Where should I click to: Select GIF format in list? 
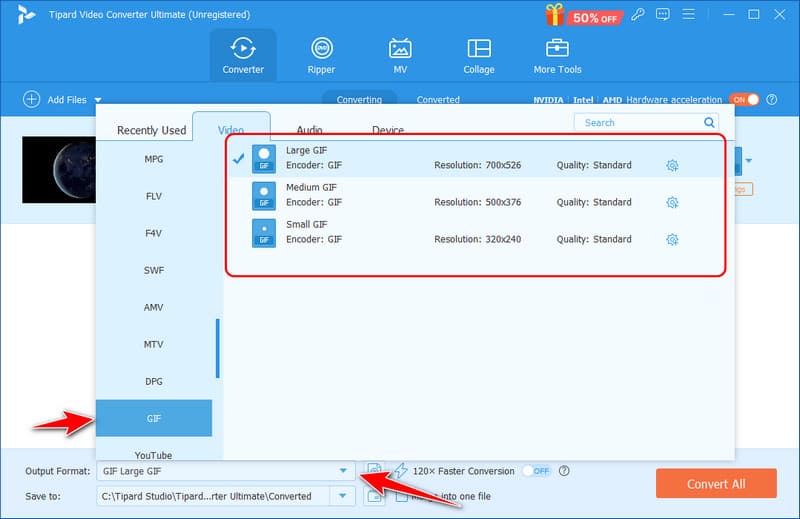point(154,418)
